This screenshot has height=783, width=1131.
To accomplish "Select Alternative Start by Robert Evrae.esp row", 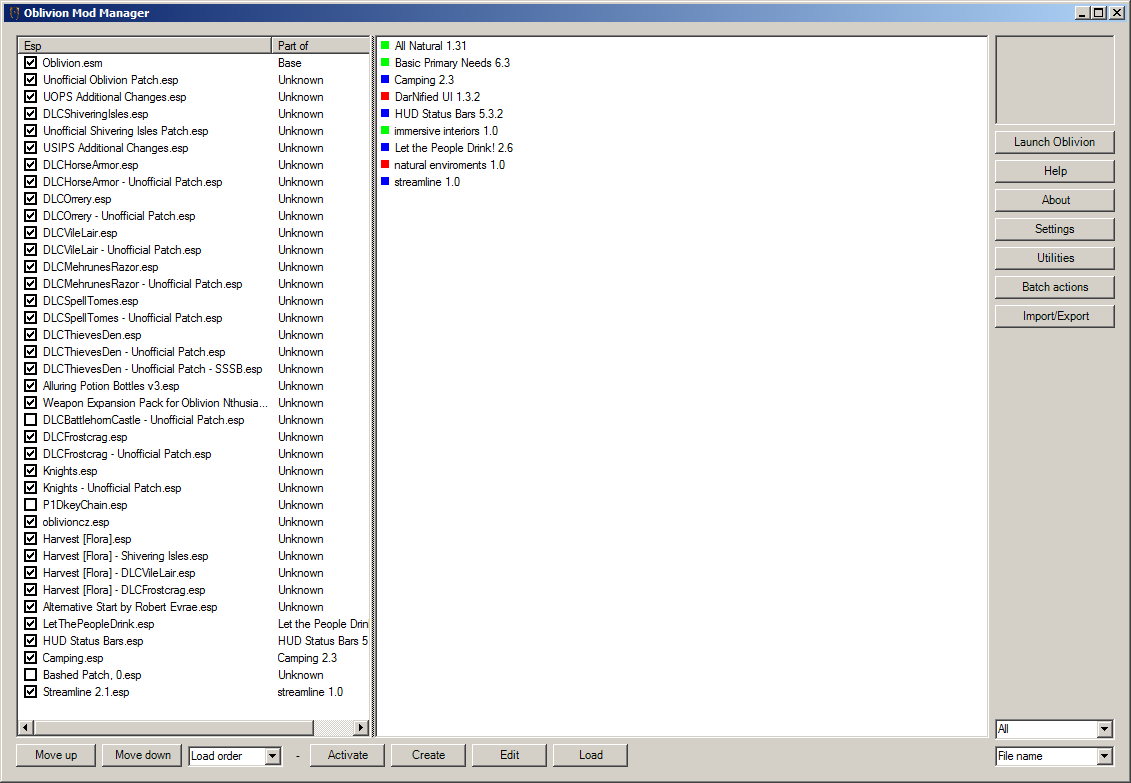I will [x=194, y=607].
